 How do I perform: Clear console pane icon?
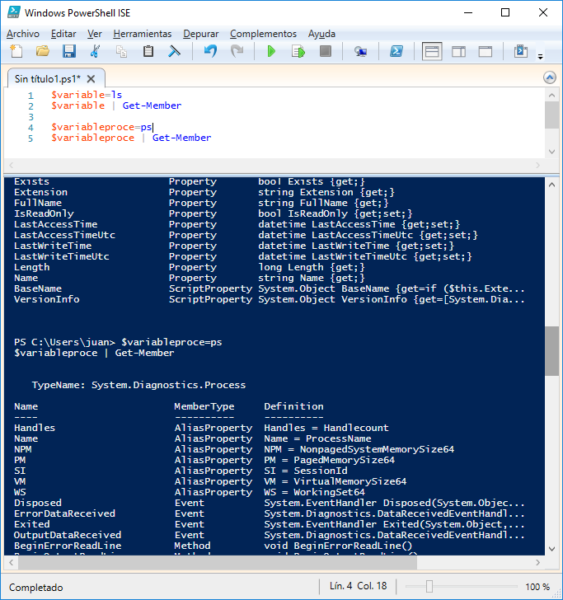pos(174,51)
